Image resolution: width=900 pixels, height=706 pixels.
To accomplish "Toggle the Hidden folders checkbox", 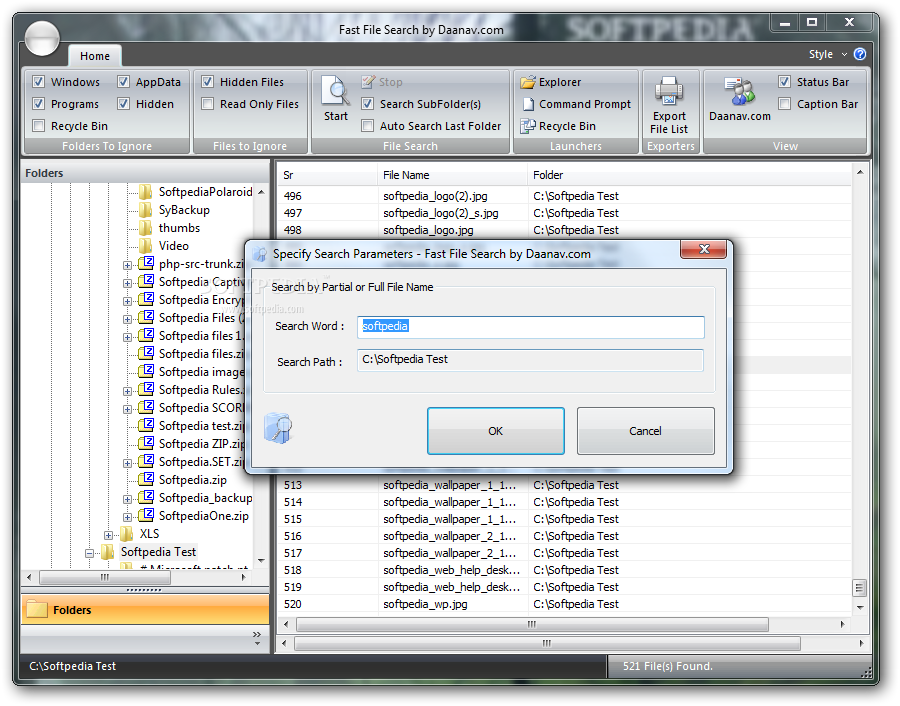I will 123,104.
